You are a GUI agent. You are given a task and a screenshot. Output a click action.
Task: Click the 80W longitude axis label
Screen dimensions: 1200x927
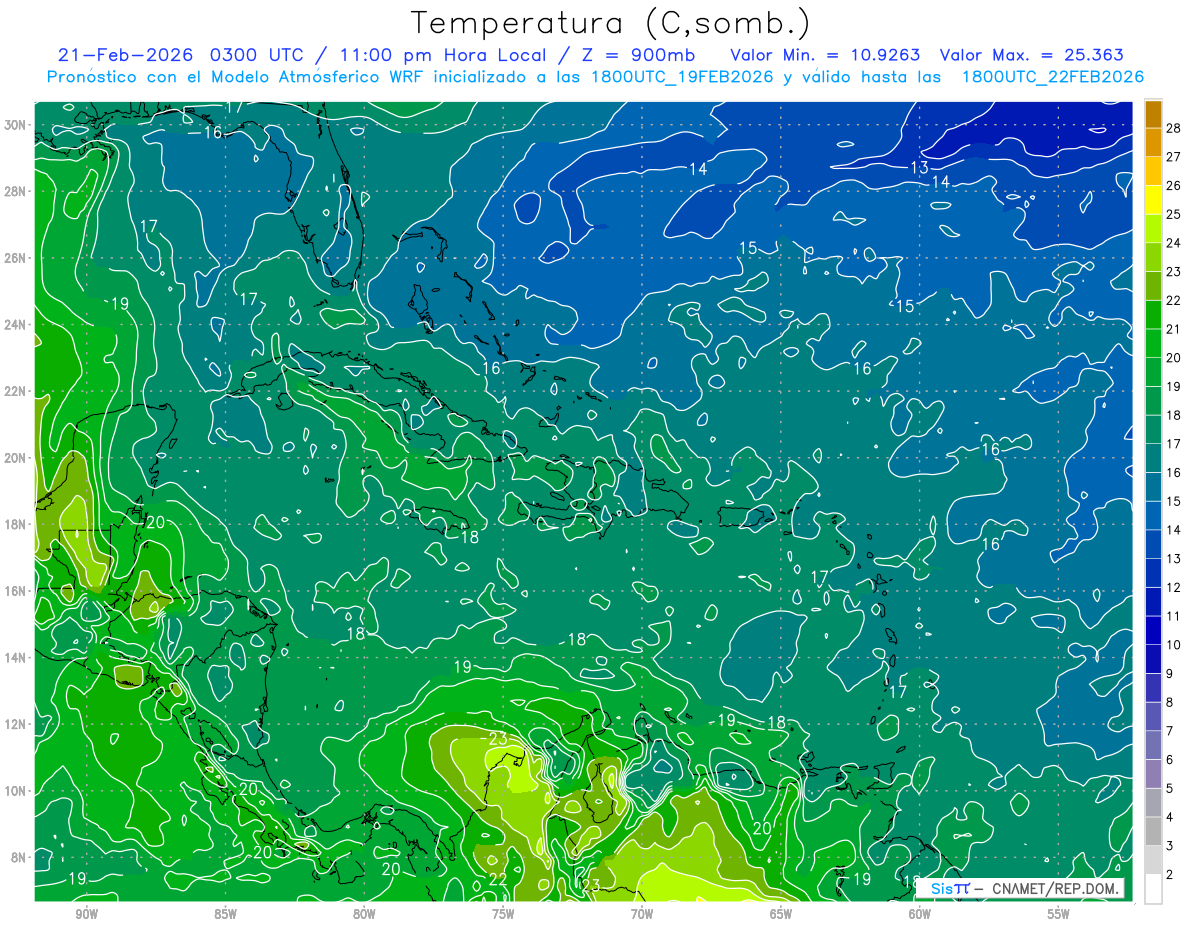coord(364,913)
